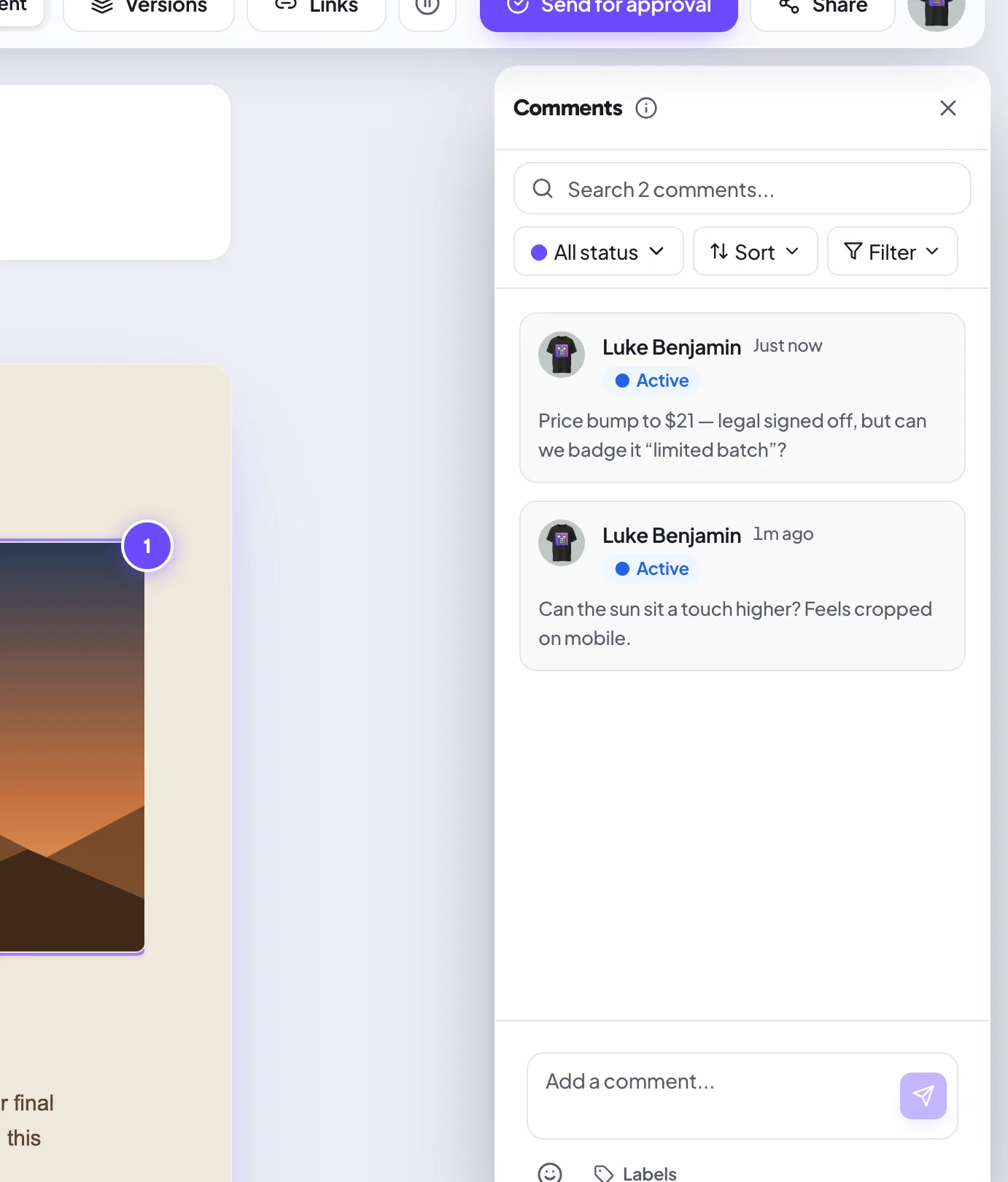Expand the Sort dropdown
This screenshot has height=1182, width=1008.
click(x=756, y=251)
